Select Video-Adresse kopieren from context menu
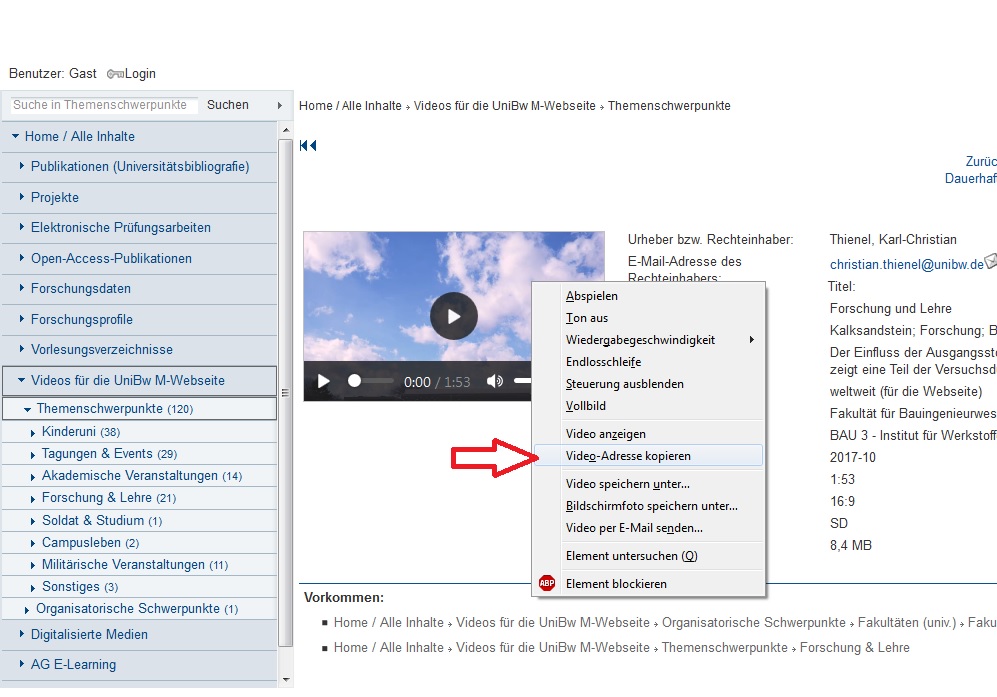Viewport: 997px width, 697px height. pyautogui.click(x=628, y=456)
